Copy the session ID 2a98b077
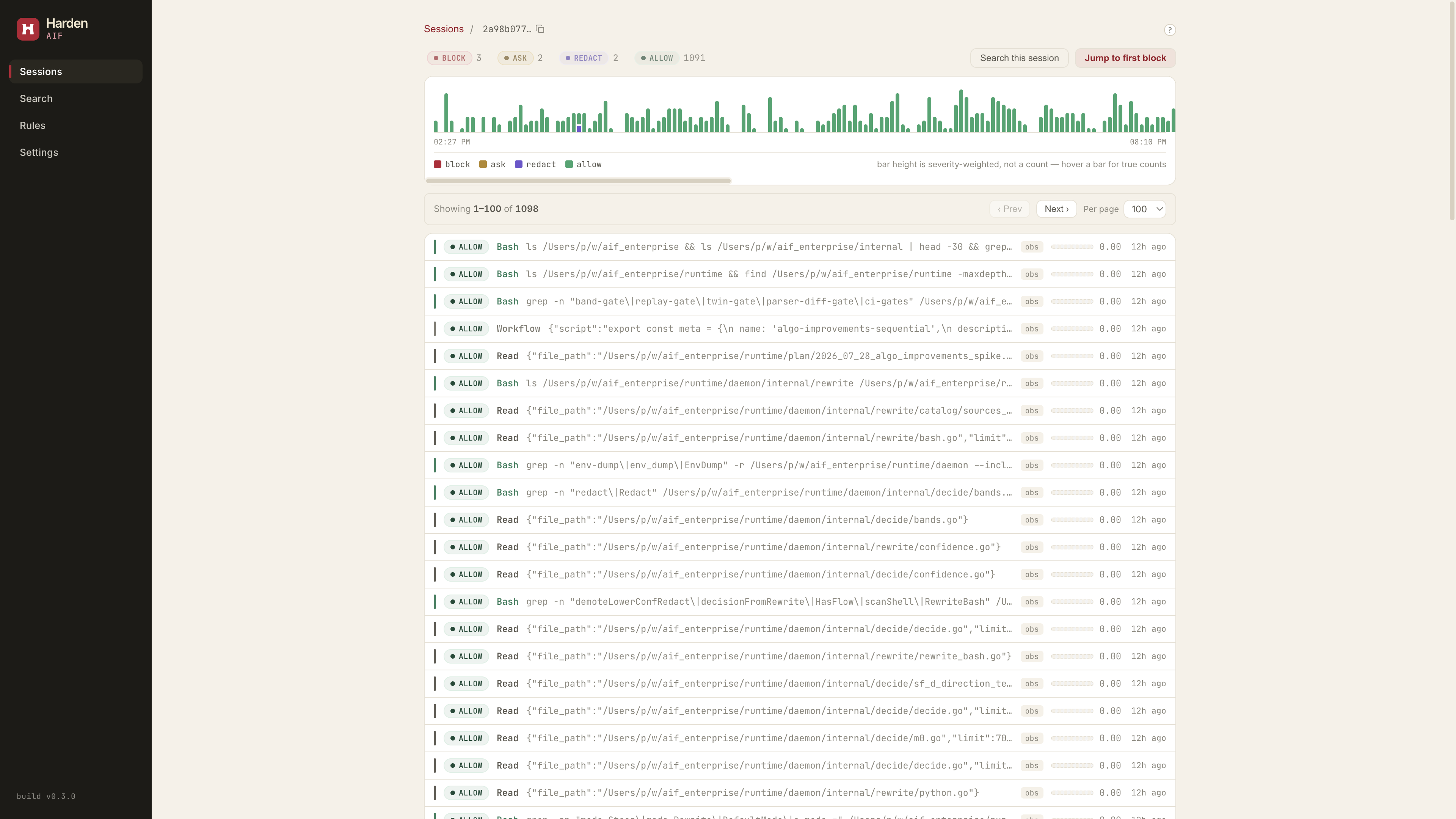Screen dimensions: 1456x819 tap(540, 29)
